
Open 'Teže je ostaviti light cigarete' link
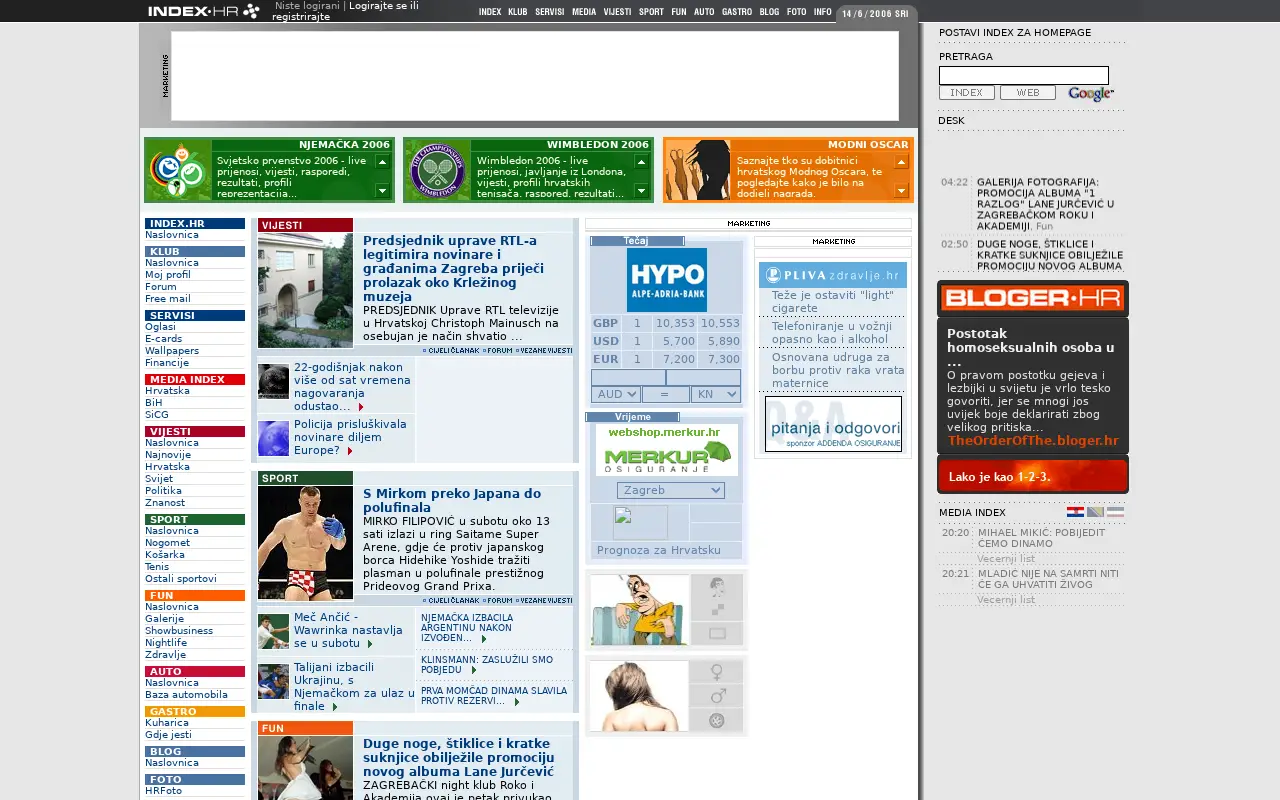coord(832,302)
